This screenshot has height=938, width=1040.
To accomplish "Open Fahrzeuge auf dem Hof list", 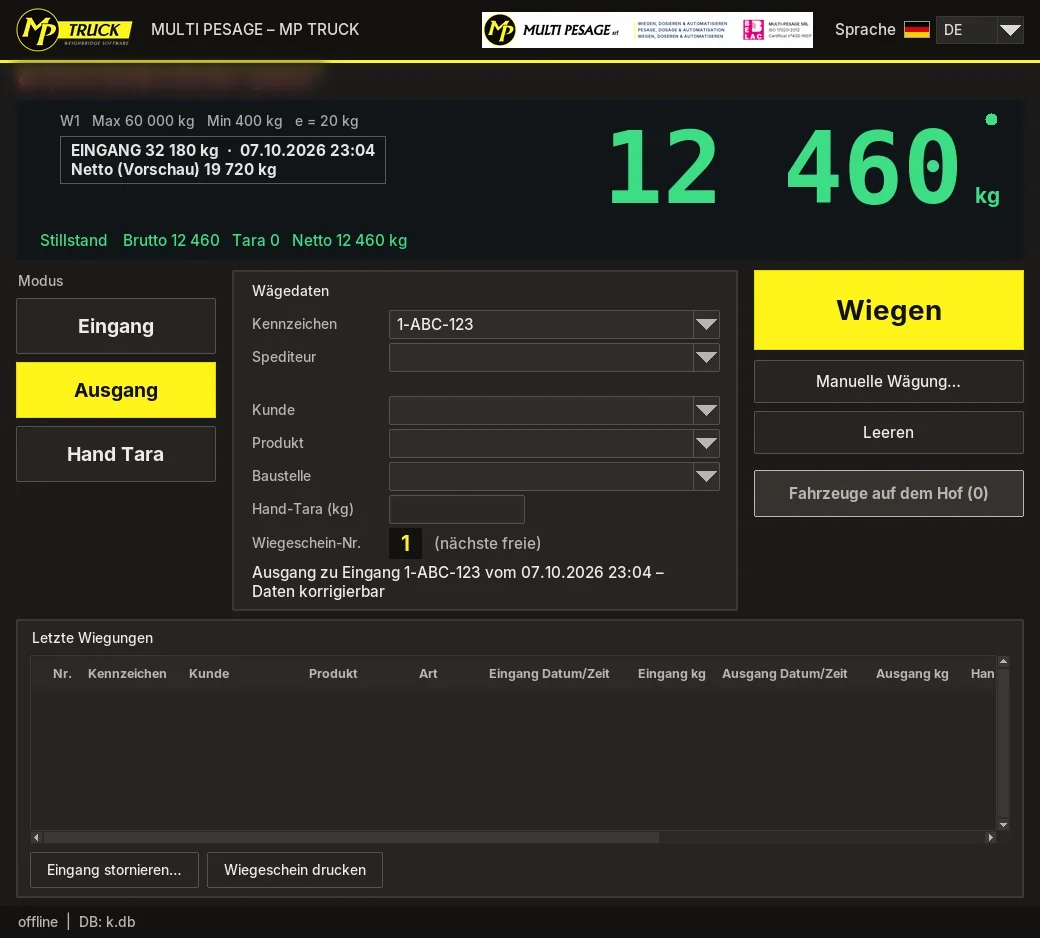I will coord(889,494).
